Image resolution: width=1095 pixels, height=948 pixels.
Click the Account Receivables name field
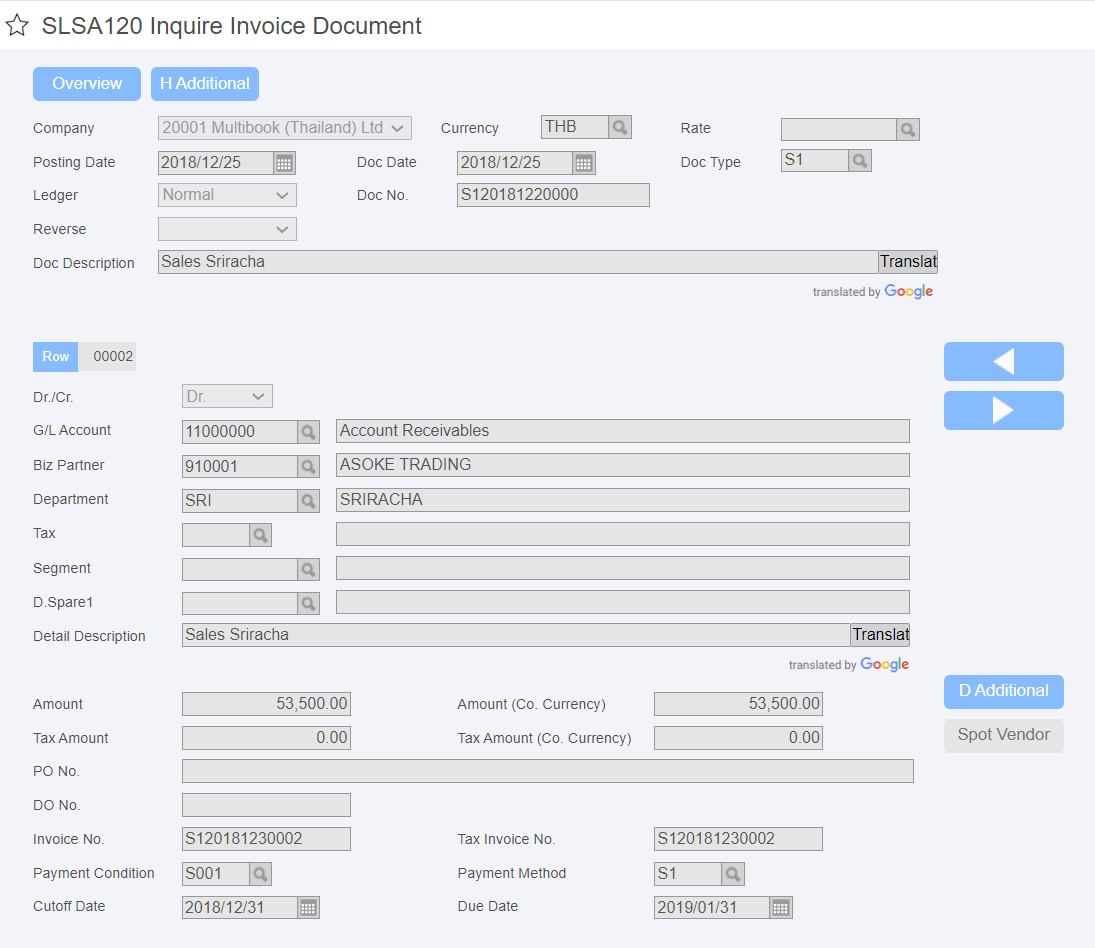pyautogui.click(x=622, y=431)
